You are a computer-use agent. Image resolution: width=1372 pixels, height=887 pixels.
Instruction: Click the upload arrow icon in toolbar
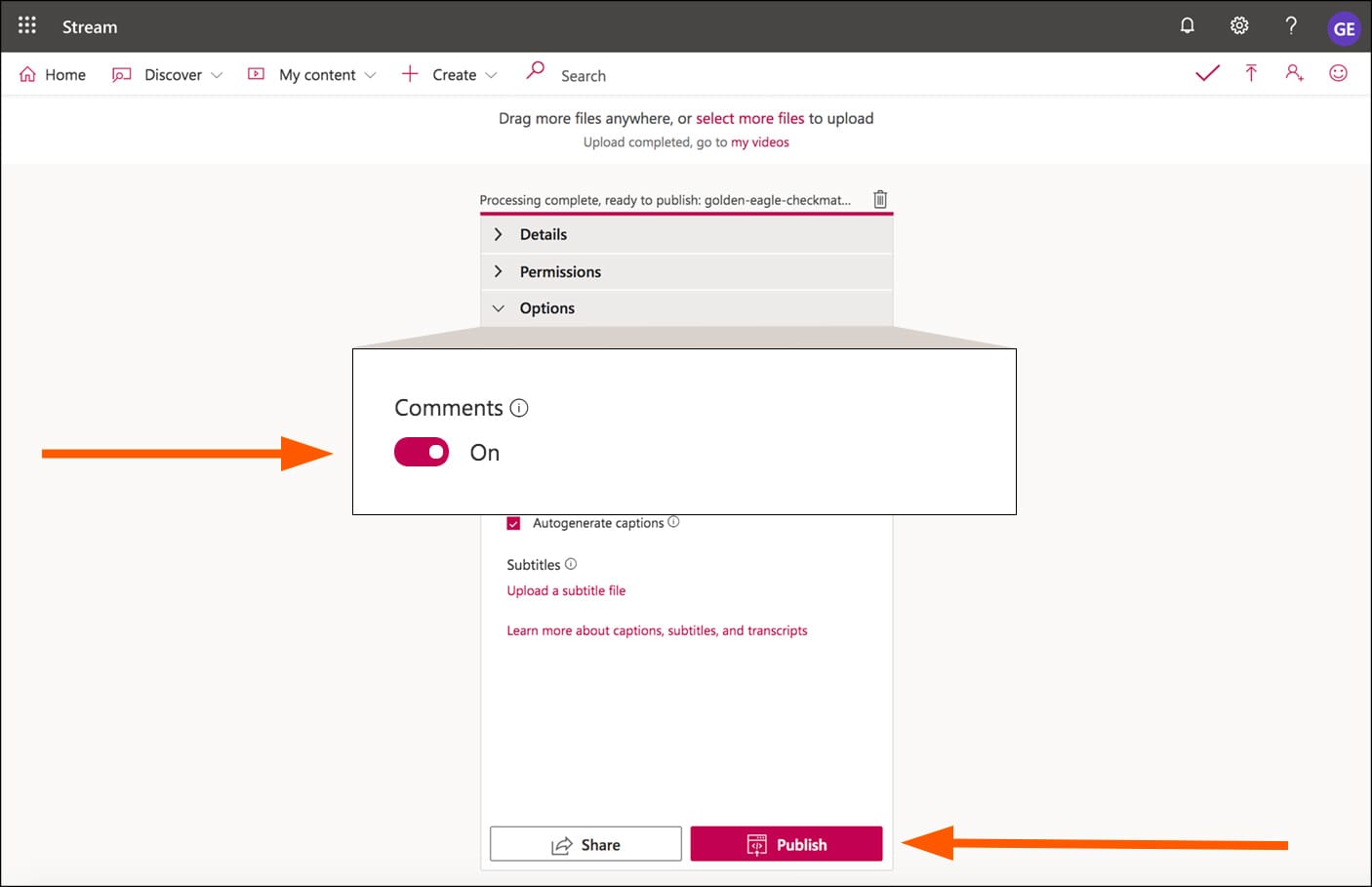1251,73
